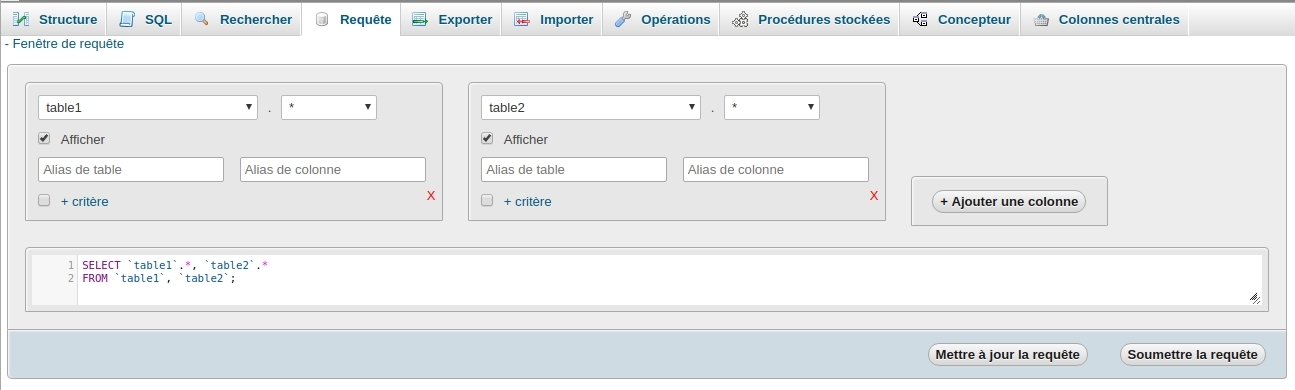Enable the critère checkbox for table2
Viewport: 1295px width, 390px height.
tap(487, 200)
